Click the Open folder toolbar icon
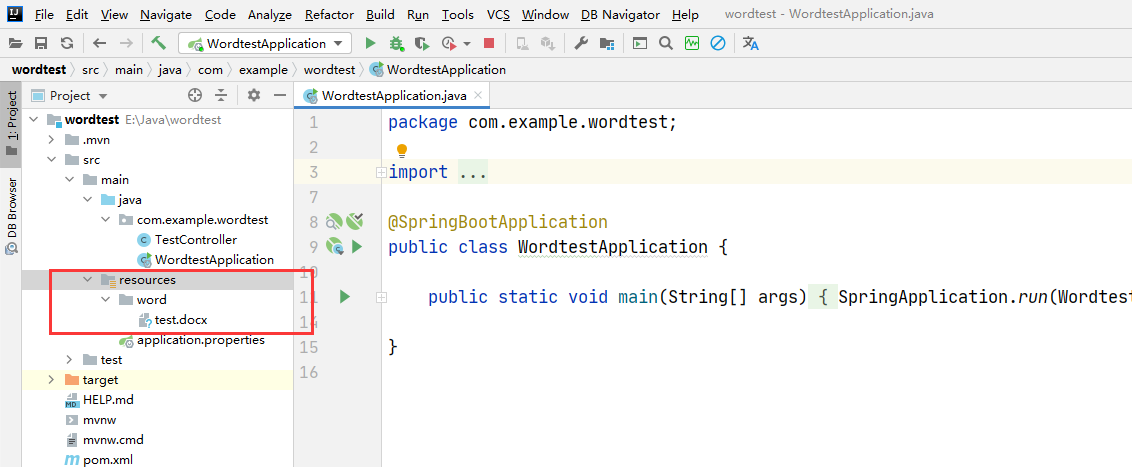This screenshot has width=1132, height=467. coord(15,43)
